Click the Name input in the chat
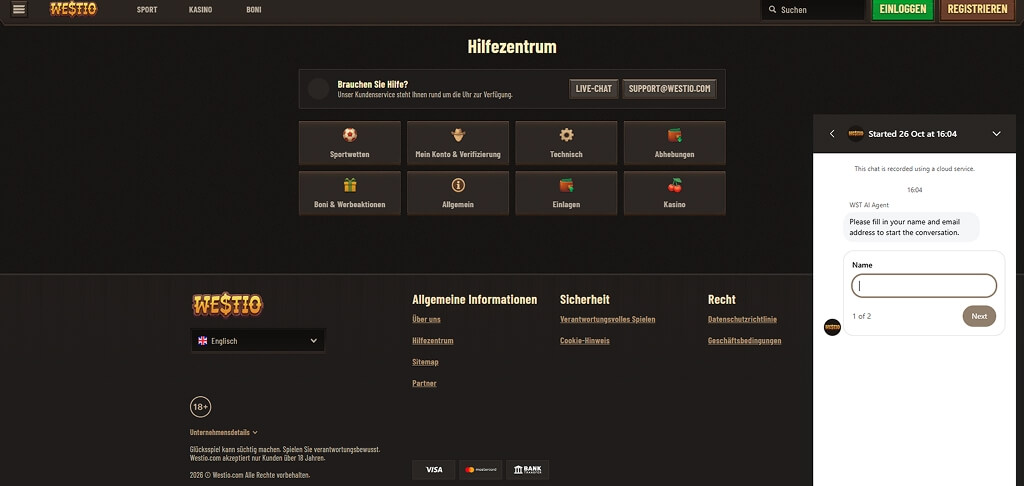The image size is (1024, 486). 924,286
